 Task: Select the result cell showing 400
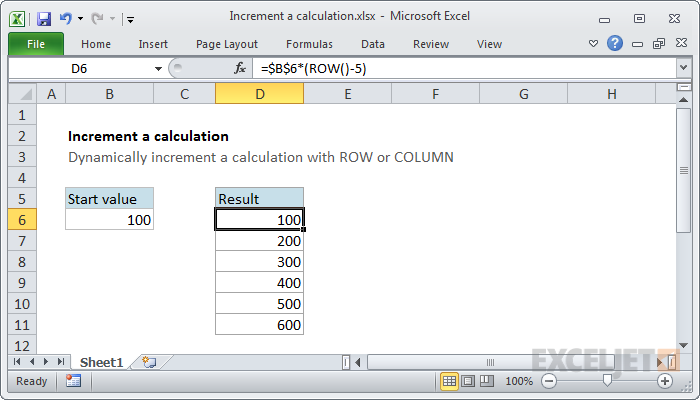[x=259, y=283]
